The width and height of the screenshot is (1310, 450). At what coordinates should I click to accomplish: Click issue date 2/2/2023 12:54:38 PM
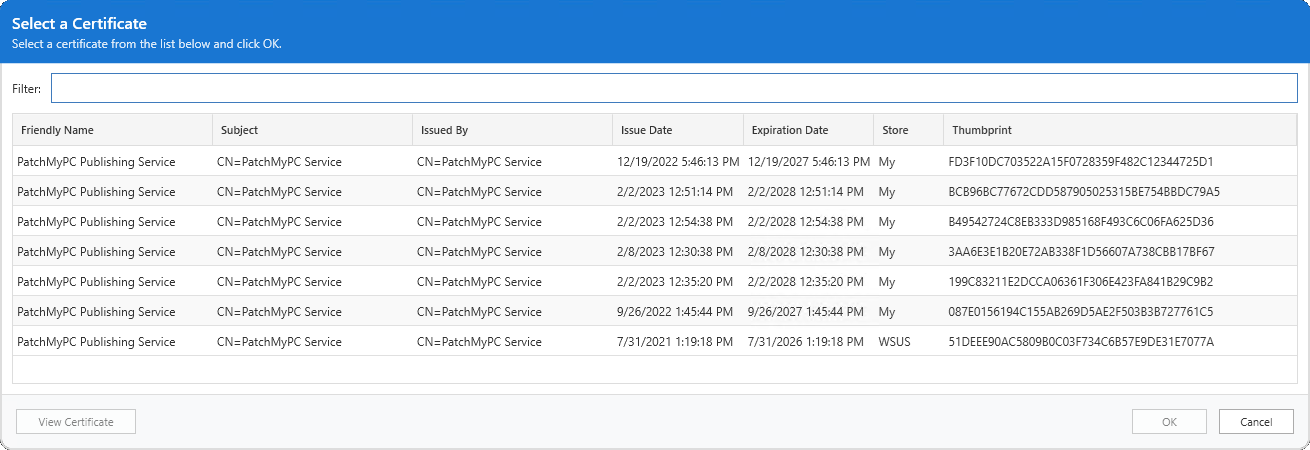[675, 222]
